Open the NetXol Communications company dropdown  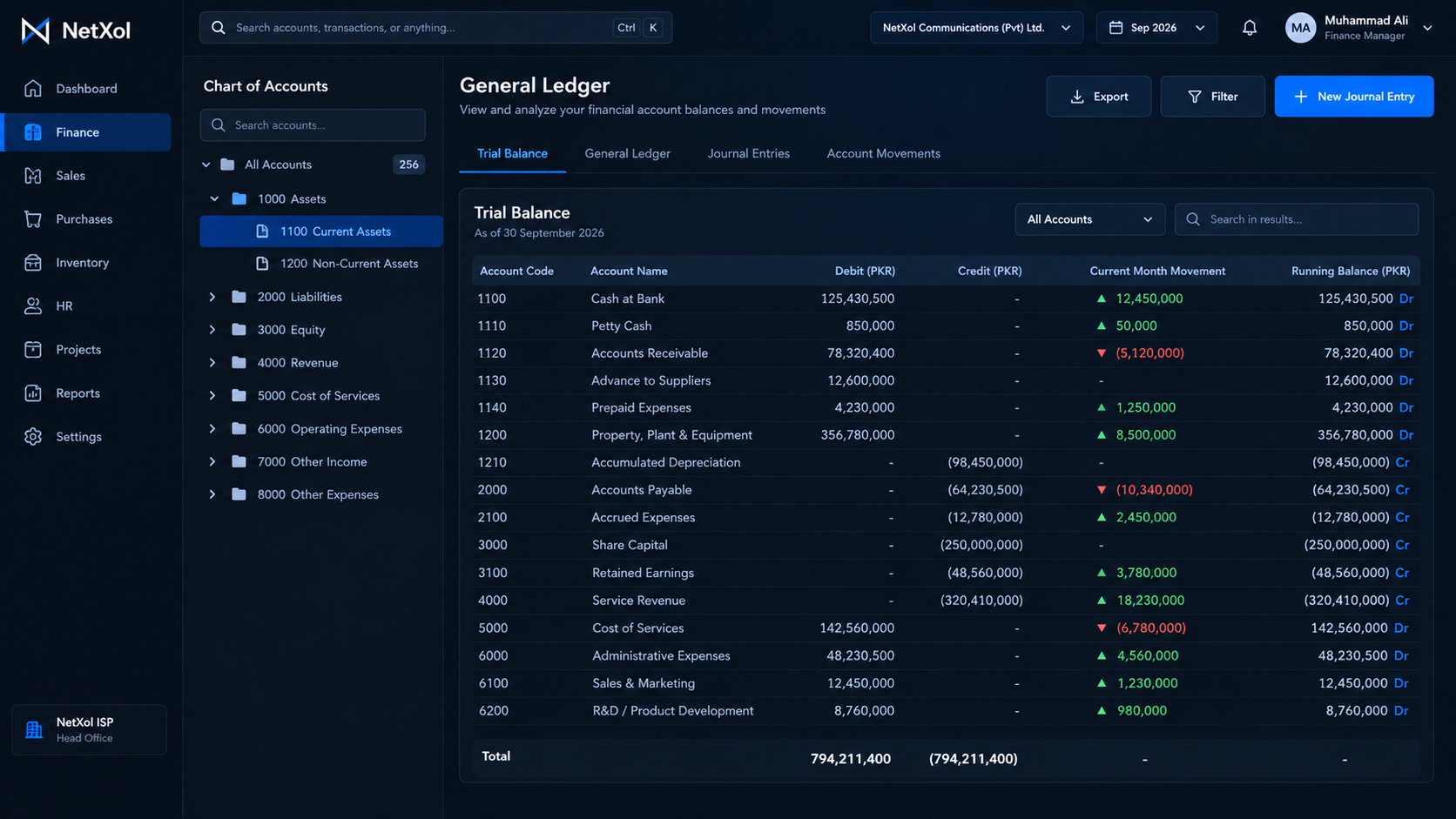point(976,28)
